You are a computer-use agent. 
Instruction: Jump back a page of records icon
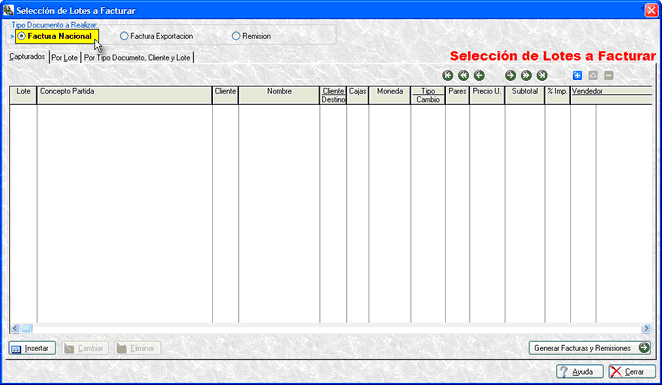(463, 76)
